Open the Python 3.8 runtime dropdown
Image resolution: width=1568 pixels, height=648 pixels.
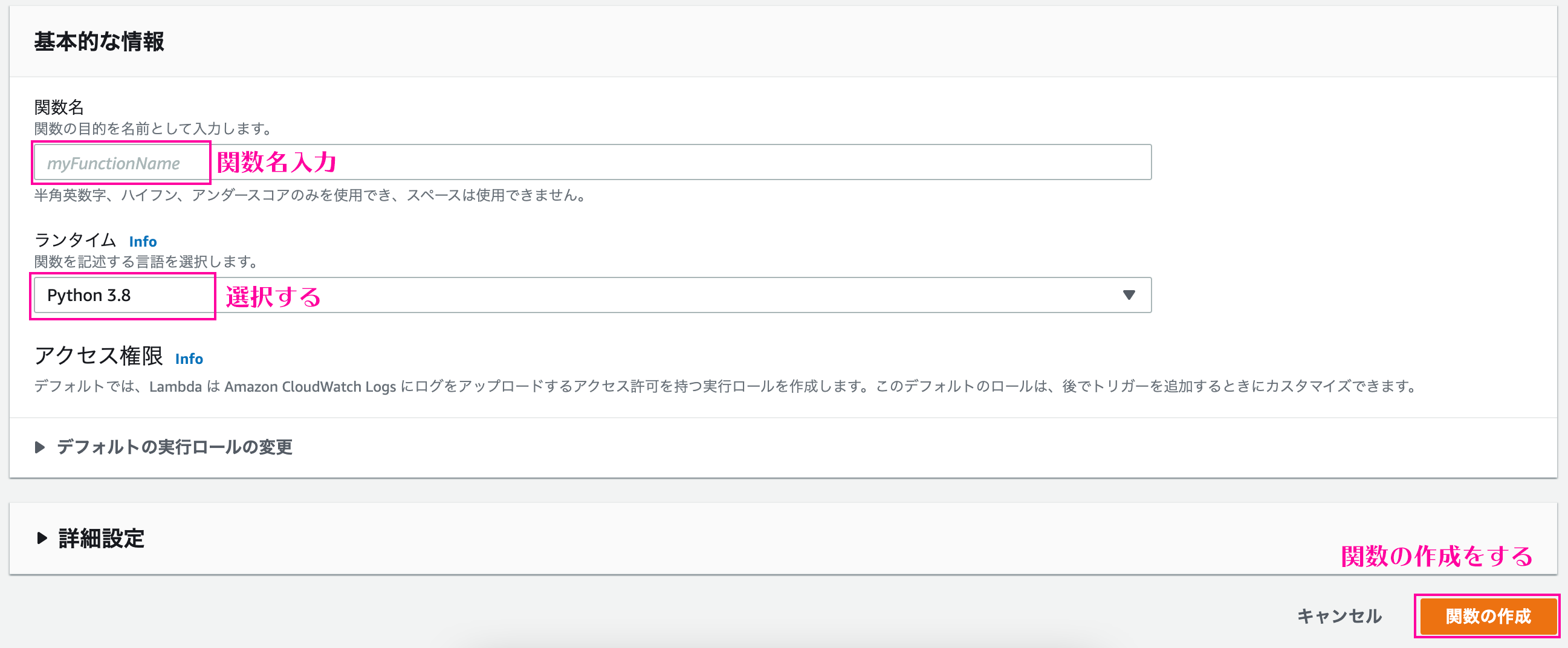pyautogui.click(x=591, y=295)
